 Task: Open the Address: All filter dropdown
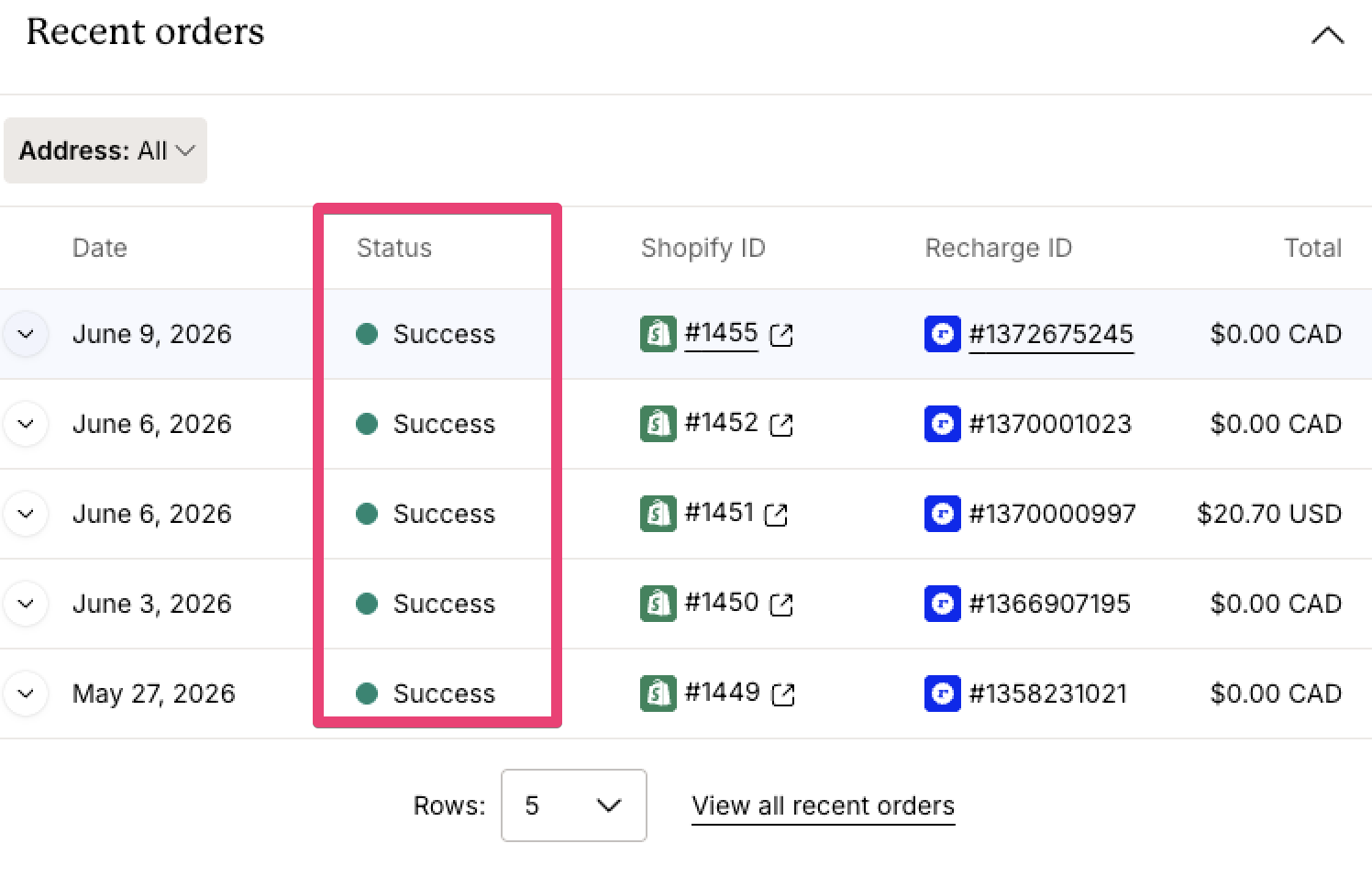(105, 150)
